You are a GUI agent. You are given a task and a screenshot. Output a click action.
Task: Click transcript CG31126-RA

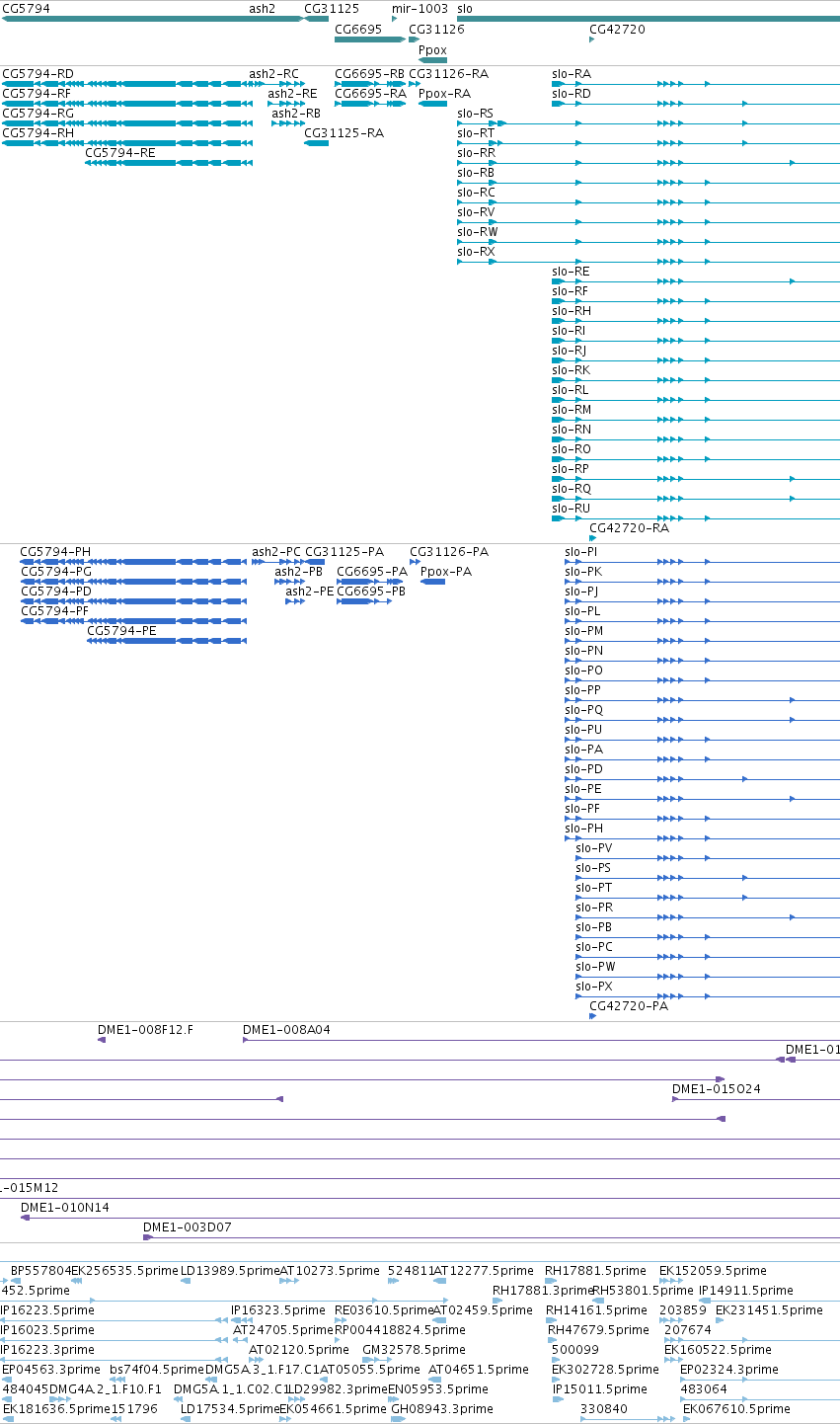pyautogui.click(x=448, y=74)
